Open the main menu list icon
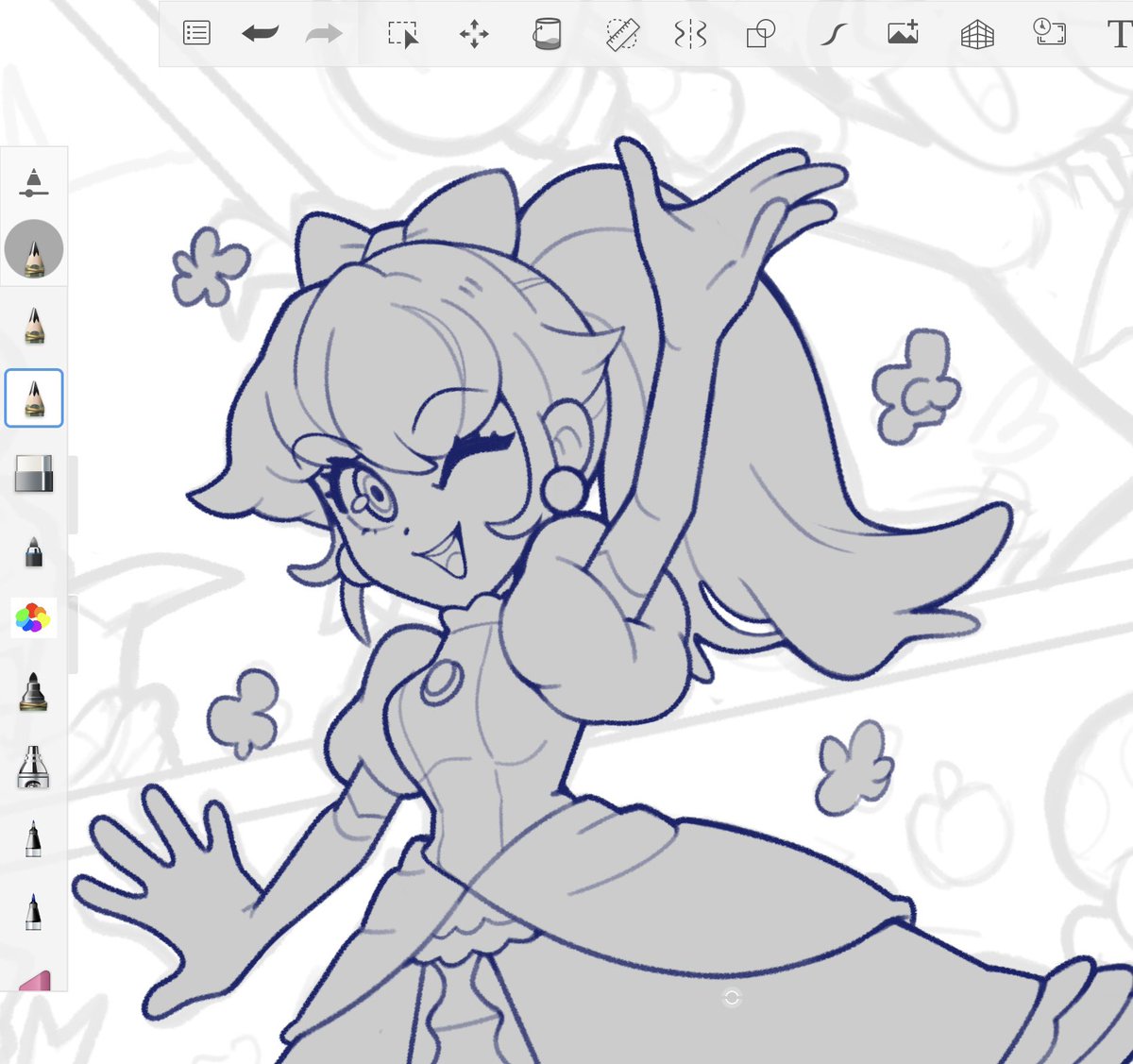 click(196, 34)
